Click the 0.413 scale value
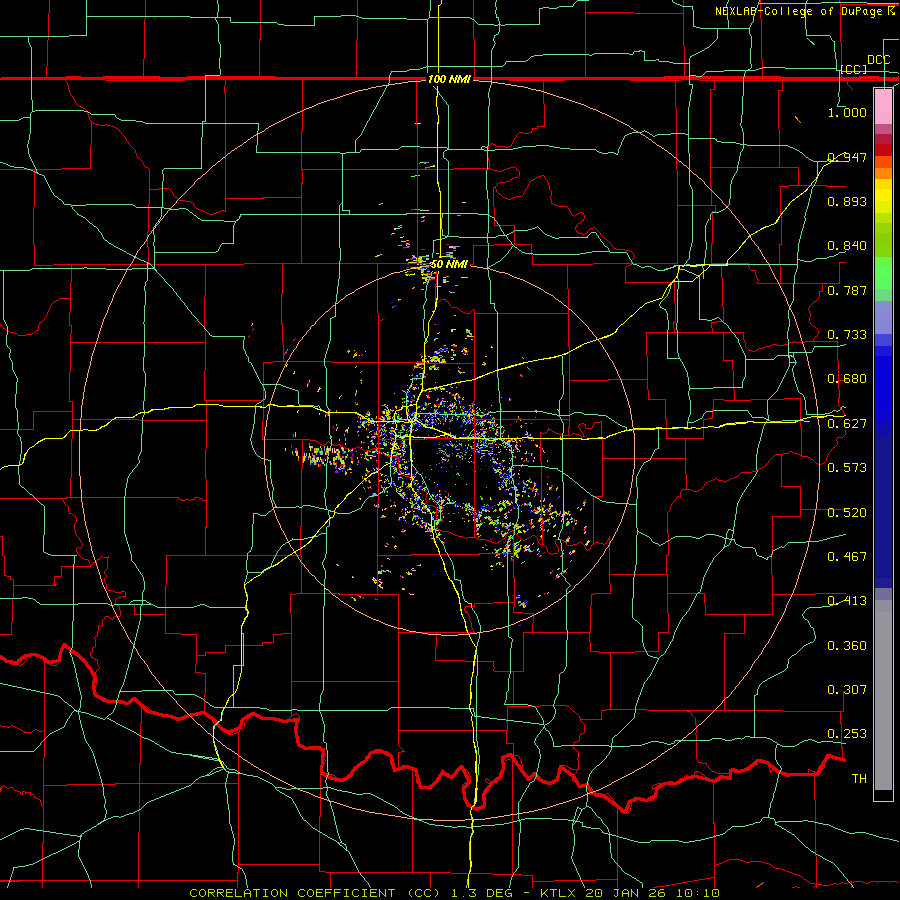Viewport: 900px width, 900px height. [x=847, y=601]
